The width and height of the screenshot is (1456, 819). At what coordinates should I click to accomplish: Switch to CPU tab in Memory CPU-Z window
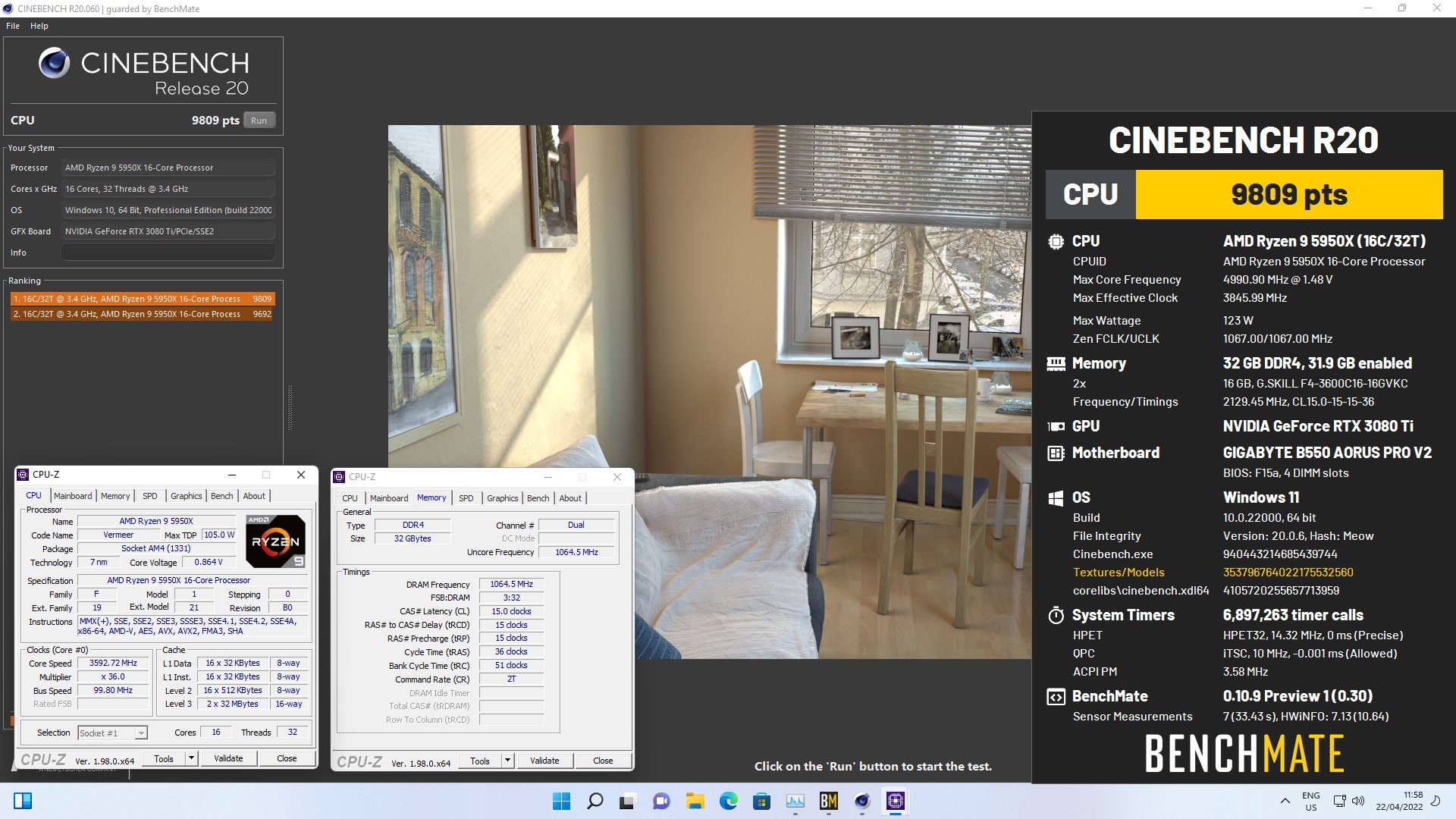[350, 498]
